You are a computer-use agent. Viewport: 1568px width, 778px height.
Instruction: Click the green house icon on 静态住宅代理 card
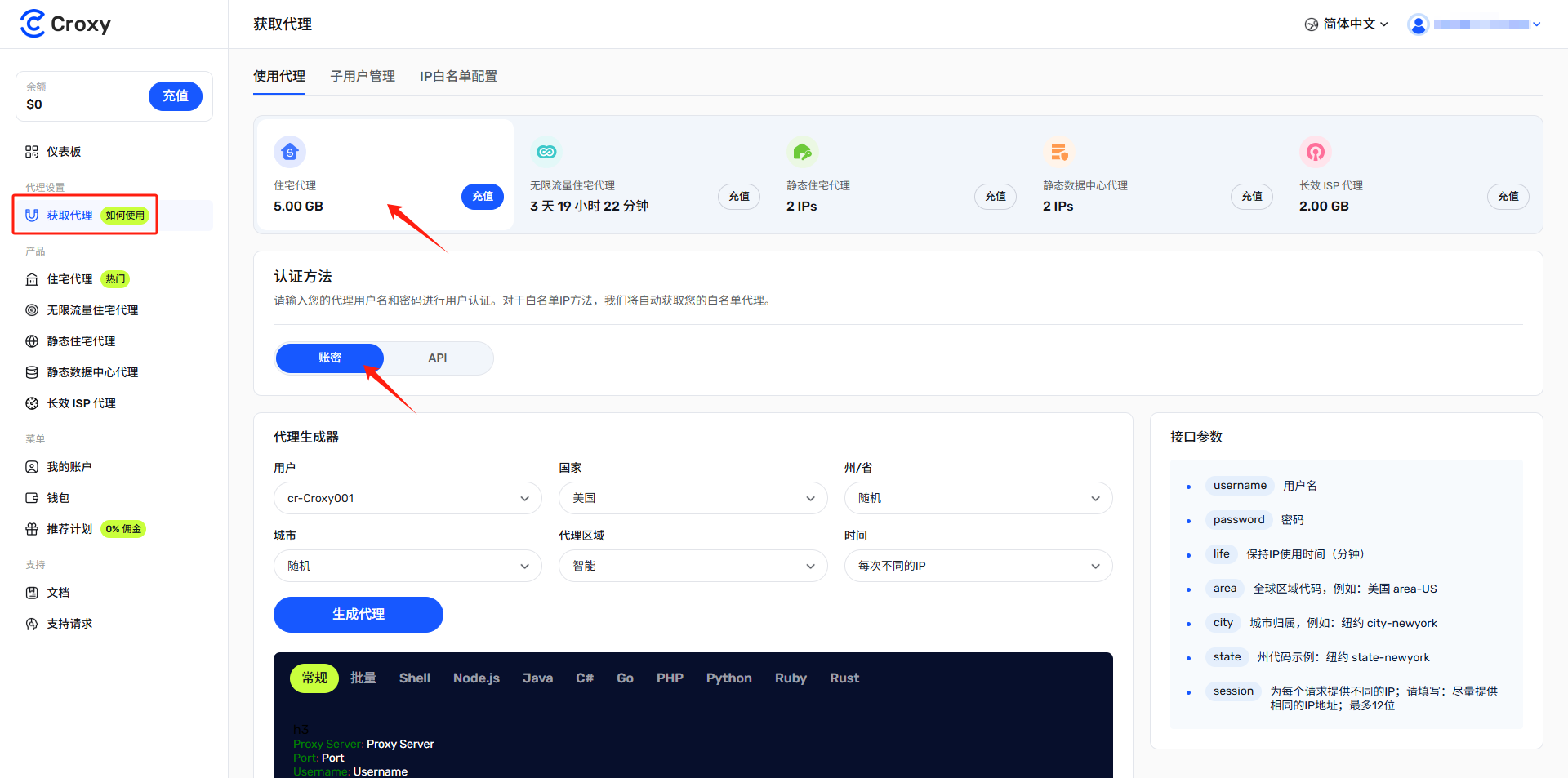click(803, 152)
